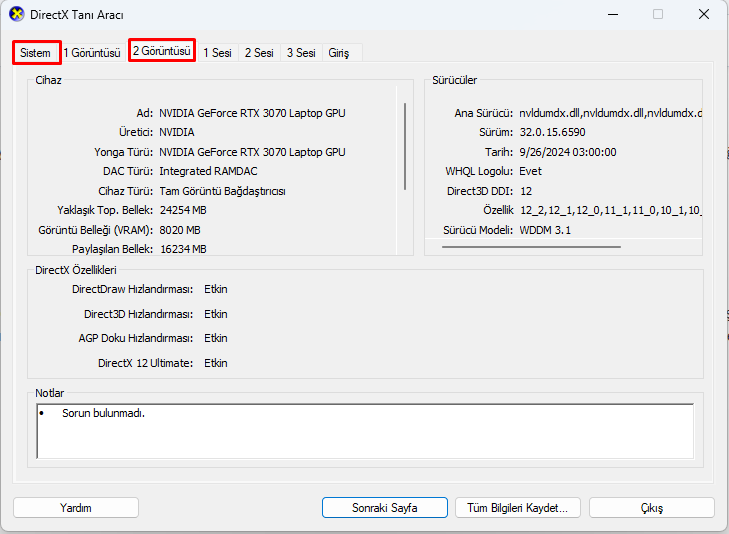Click the WHQL Logolu value Evet
Screen dimensions: 729x534
point(530,171)
